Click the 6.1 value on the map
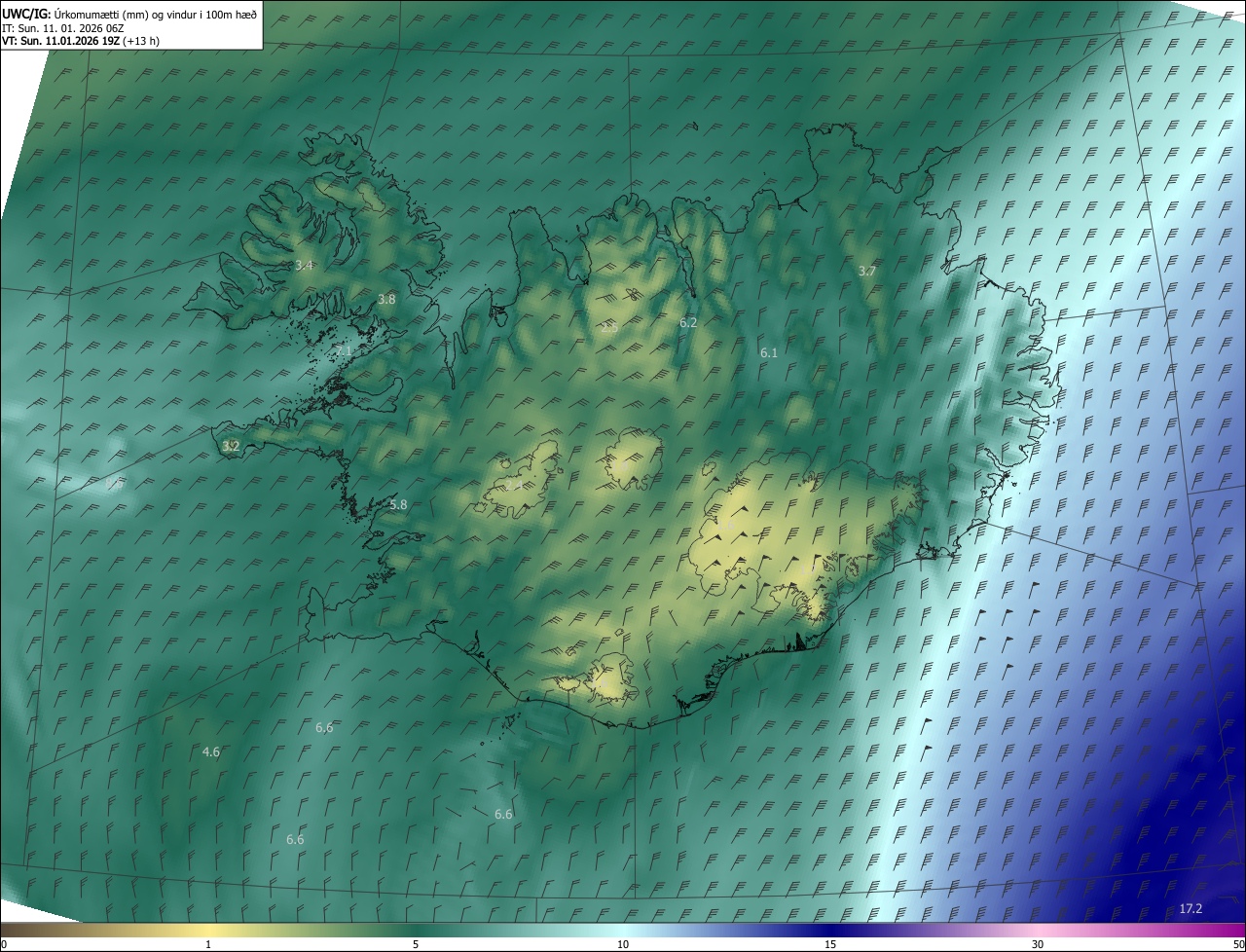This screenshot has width=1246, height=952. tap(769, 352)
